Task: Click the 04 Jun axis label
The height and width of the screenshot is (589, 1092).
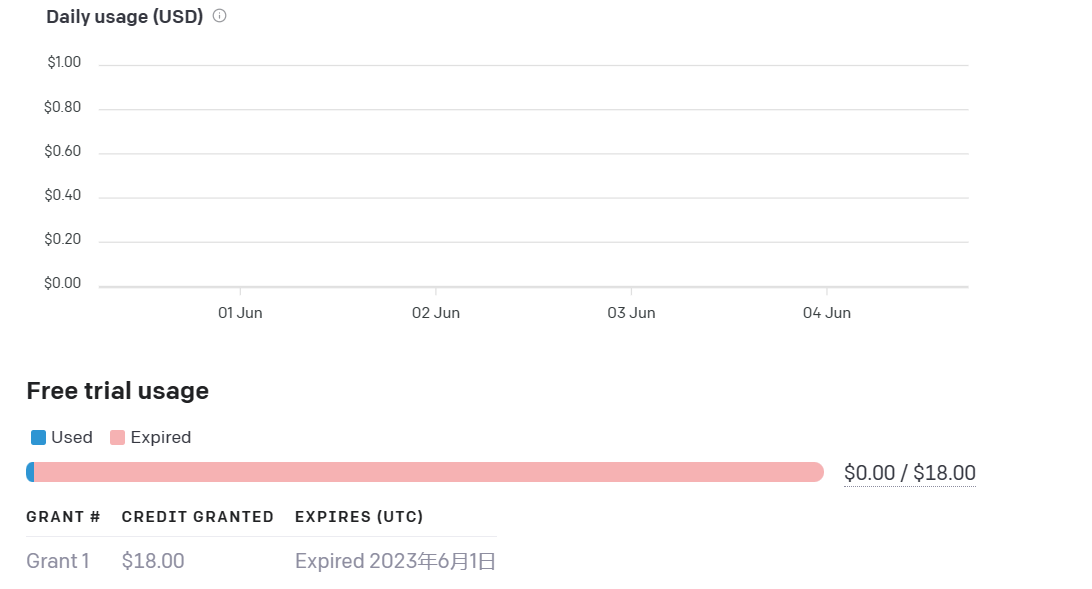Action: click(827, 312)
